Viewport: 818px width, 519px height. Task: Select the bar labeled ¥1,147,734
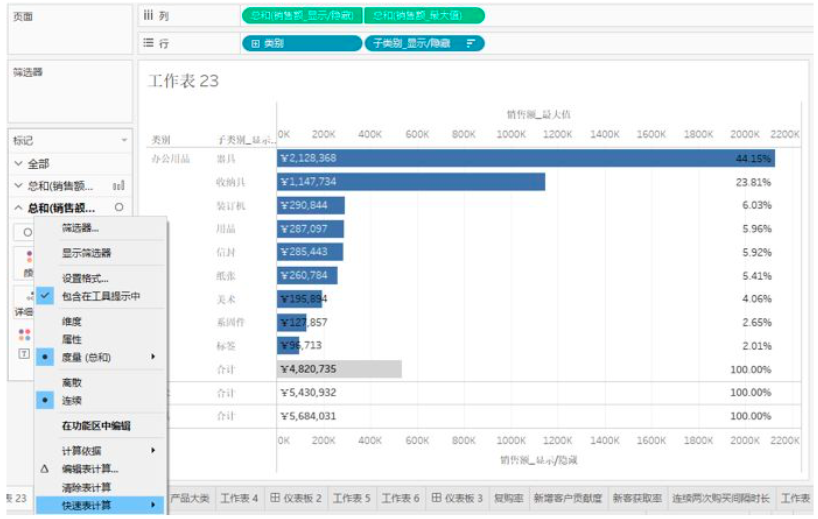411,182
